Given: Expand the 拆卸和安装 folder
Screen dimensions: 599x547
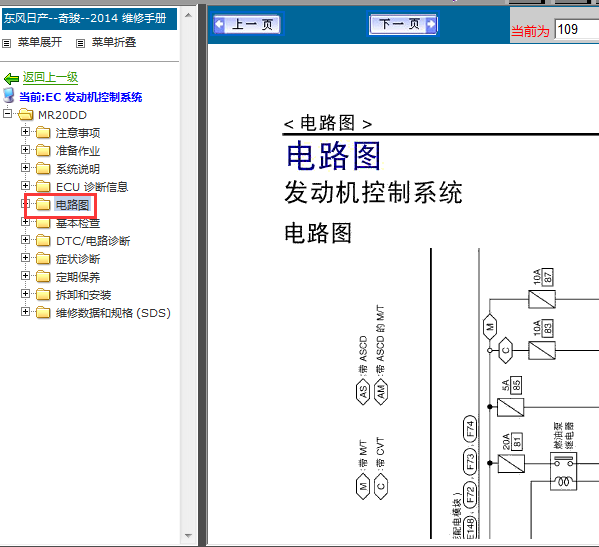Looking at the screenshot, I should tap(25, 293).
